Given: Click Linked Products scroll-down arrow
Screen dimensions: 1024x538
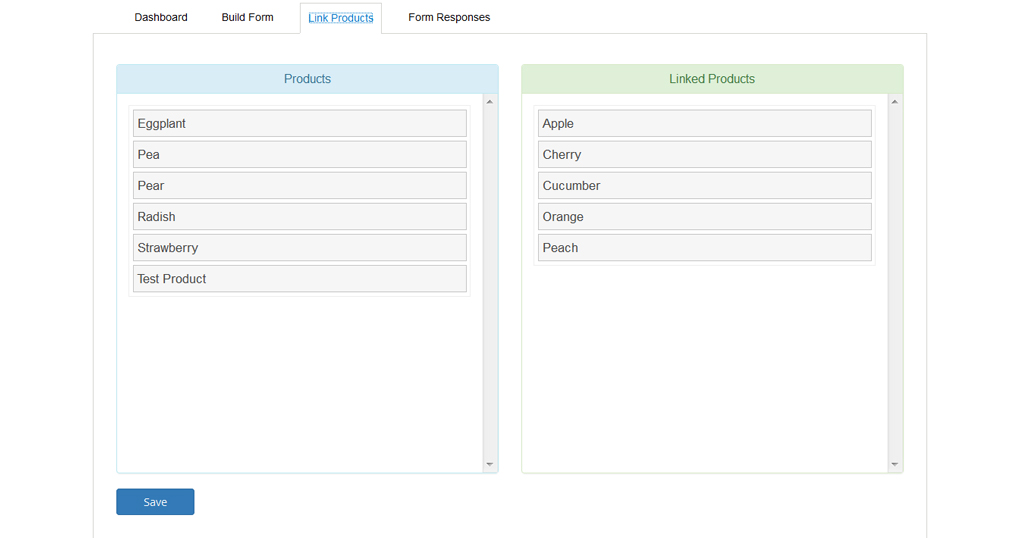Looking at the screenshot, I should point(895,464).
